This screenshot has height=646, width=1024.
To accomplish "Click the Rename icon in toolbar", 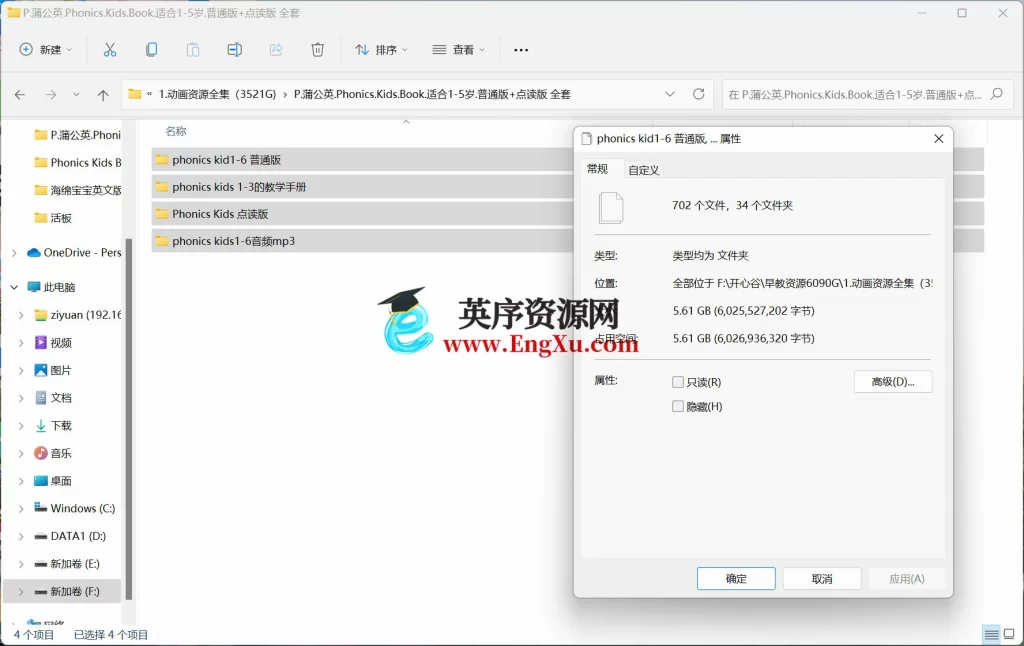I will [x=234, y=50].
